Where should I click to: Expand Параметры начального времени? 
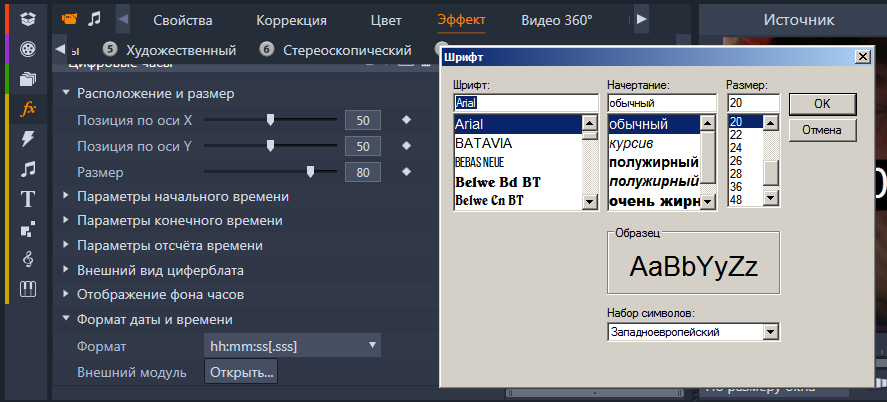coord(66,196)
